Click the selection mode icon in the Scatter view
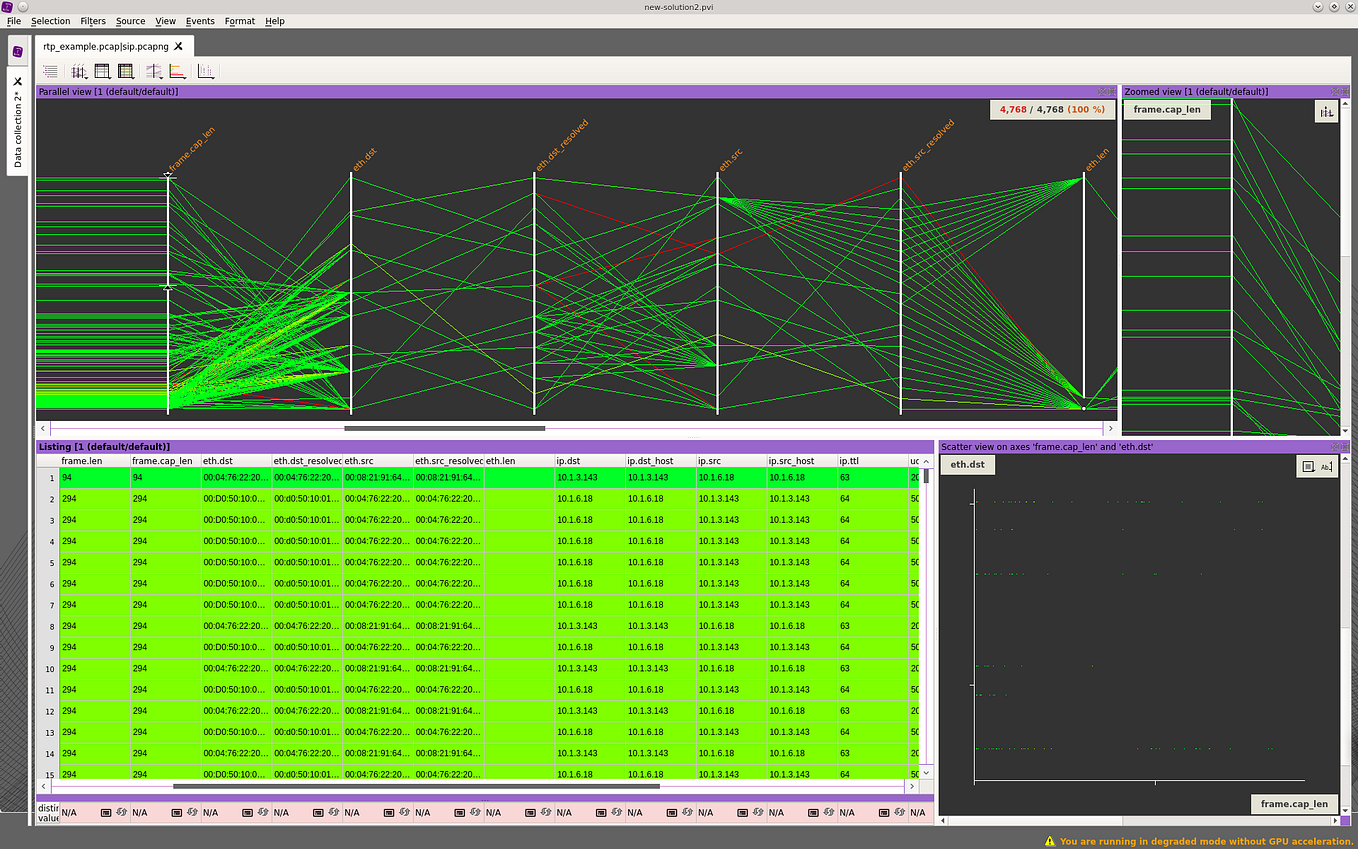The width and height of the screenshot is (1358, 849). click(x=1308, y=466)
